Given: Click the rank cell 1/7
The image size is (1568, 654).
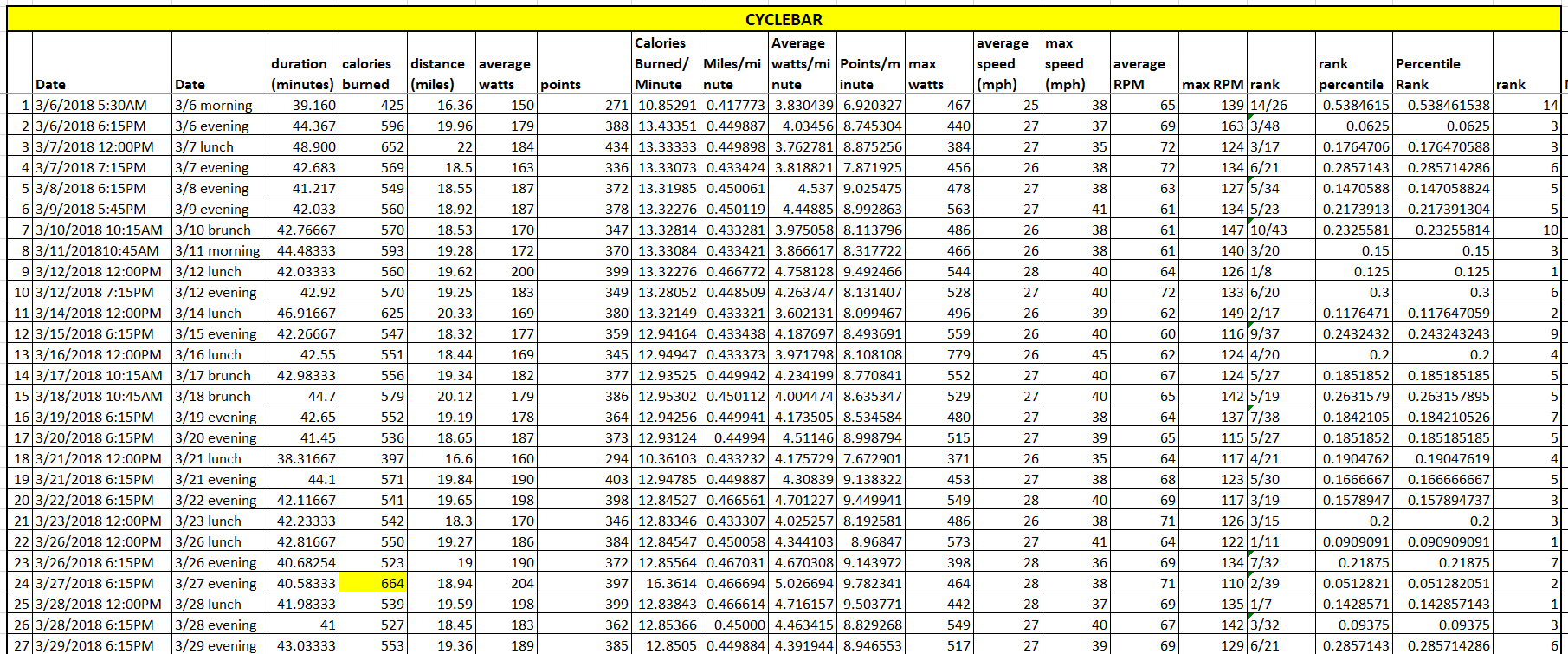Looking at the screenshot, I should (x=1281, y=604).
